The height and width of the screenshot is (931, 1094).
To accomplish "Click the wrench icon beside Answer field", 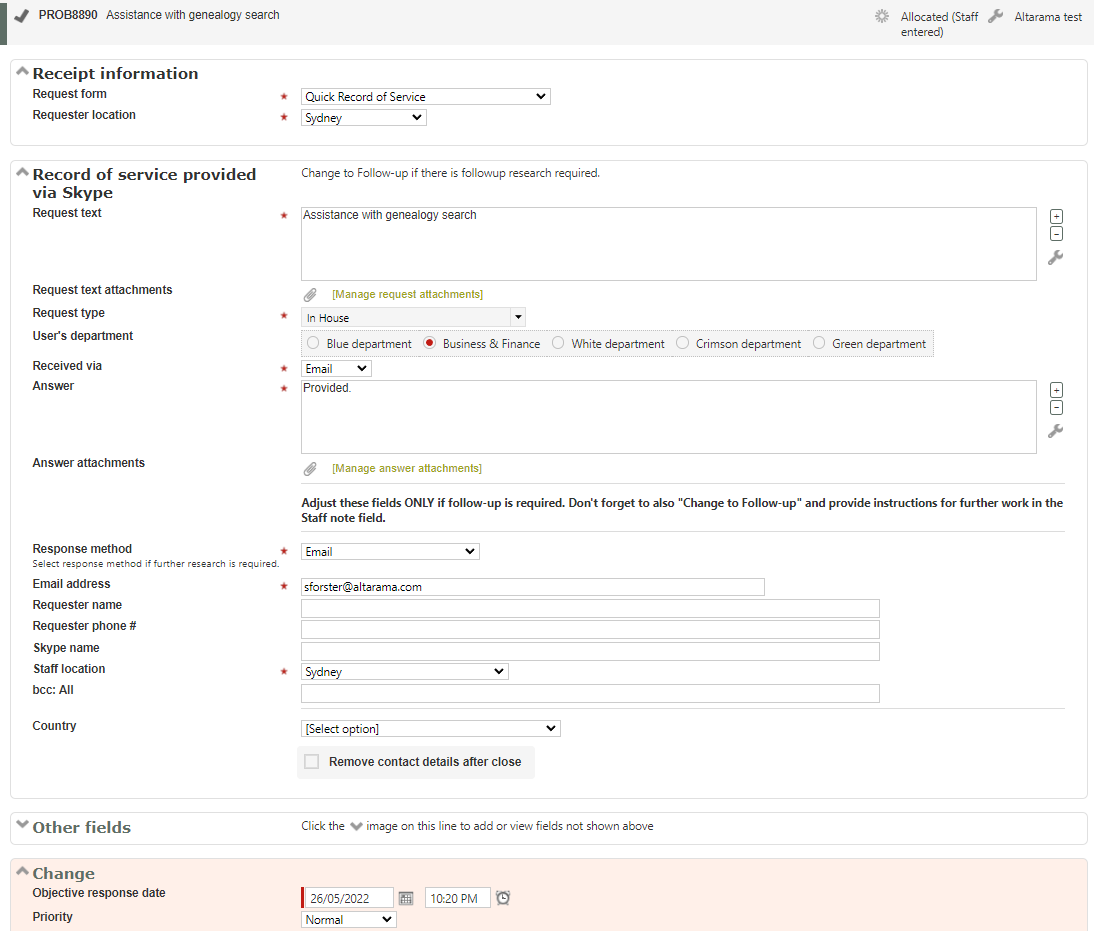I will point(1056,431).
